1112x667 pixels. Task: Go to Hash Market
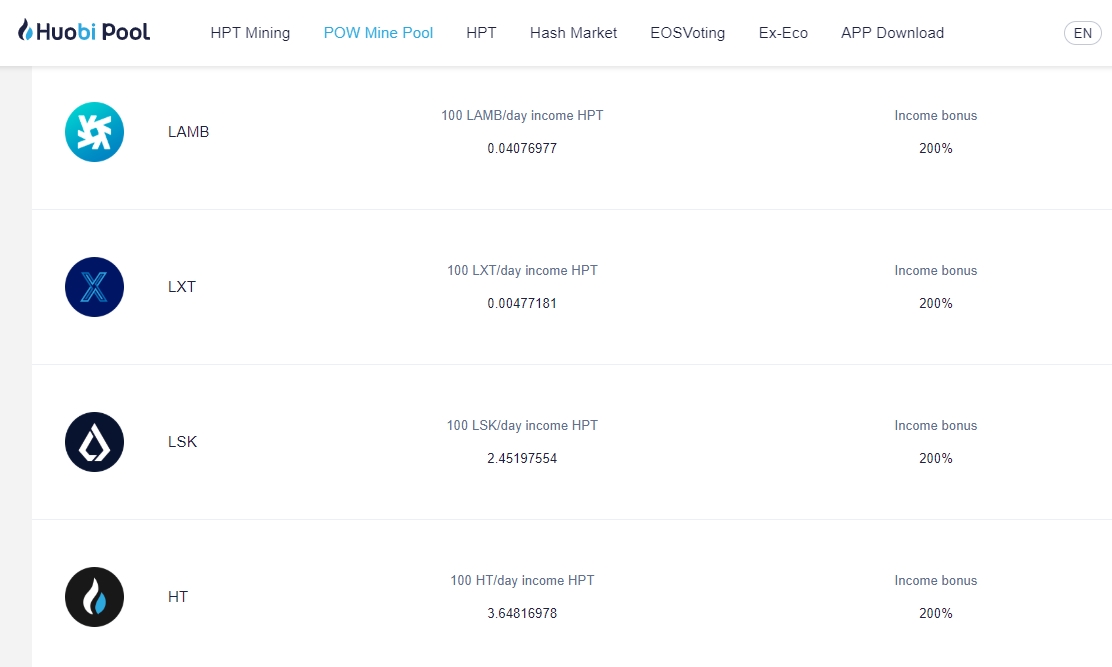pyautogui.click(x=573, y=33)
